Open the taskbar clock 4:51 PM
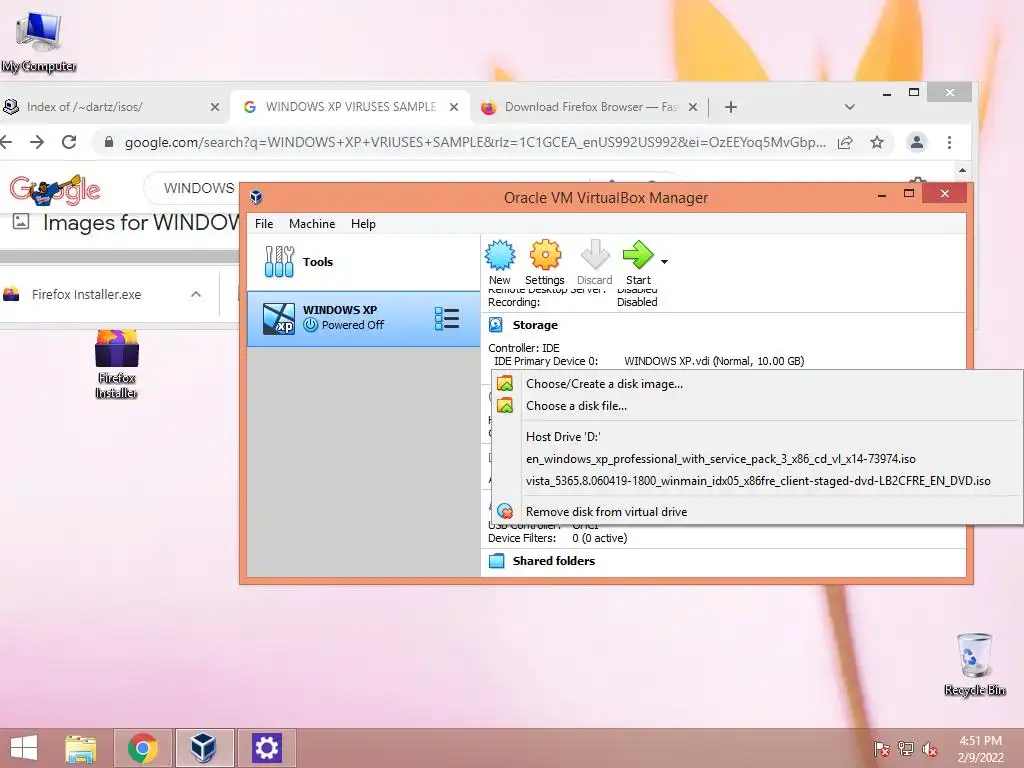1024x768 pixels. (980, 749)
